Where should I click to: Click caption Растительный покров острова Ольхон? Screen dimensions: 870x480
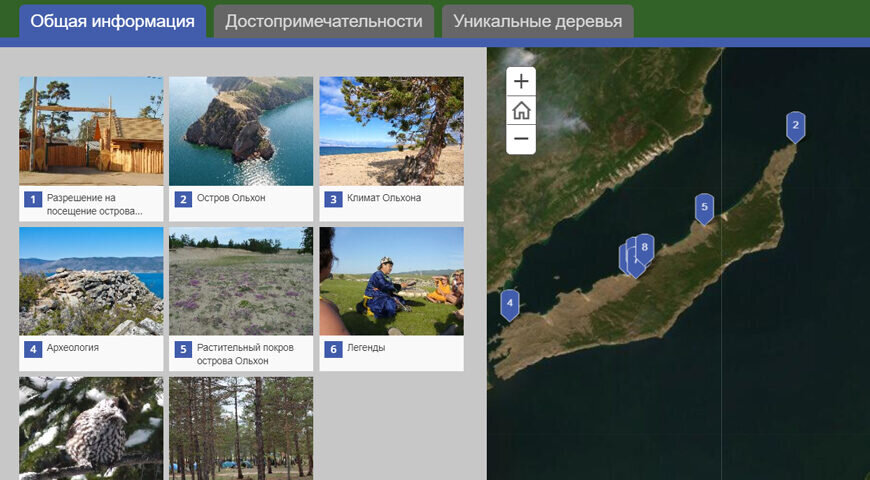point(245,354)
